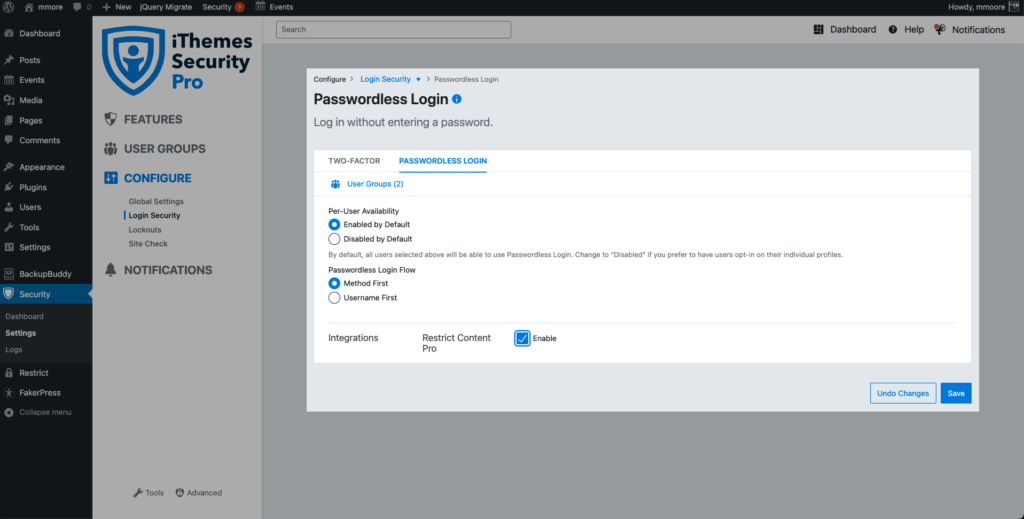
Task: Uncheck the Restrict Content Pro Enable checkbox
Action: [522, 338]
